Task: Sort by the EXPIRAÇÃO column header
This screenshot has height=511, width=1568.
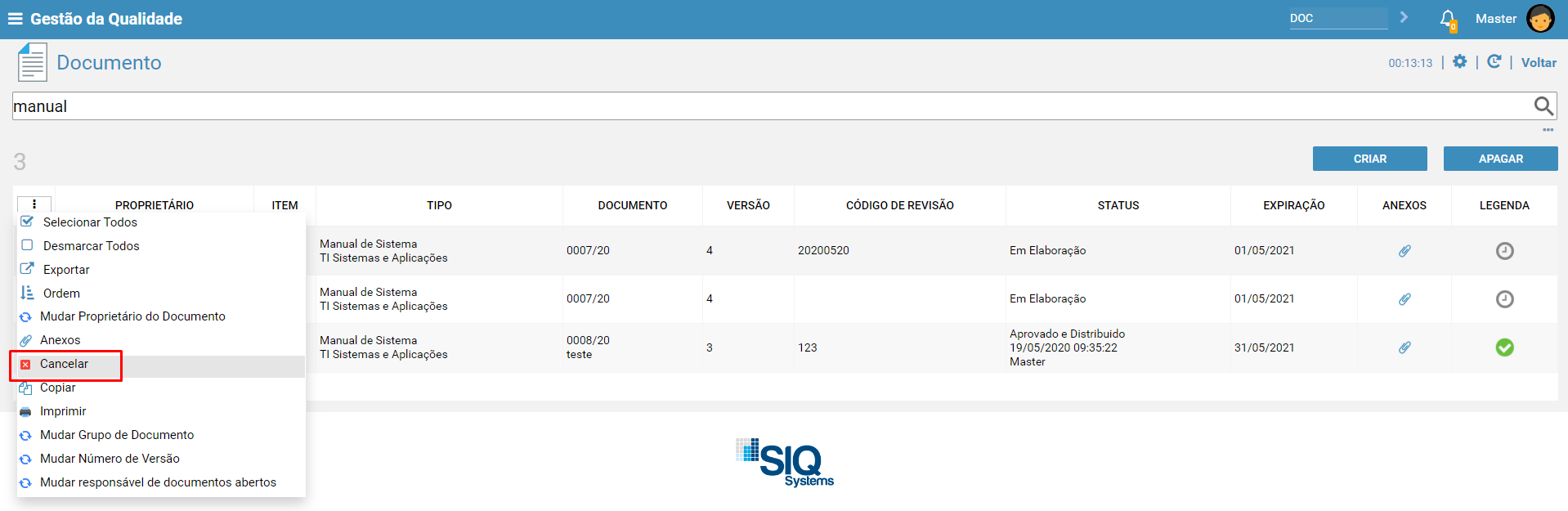Action: click(x=1293, y=205)
